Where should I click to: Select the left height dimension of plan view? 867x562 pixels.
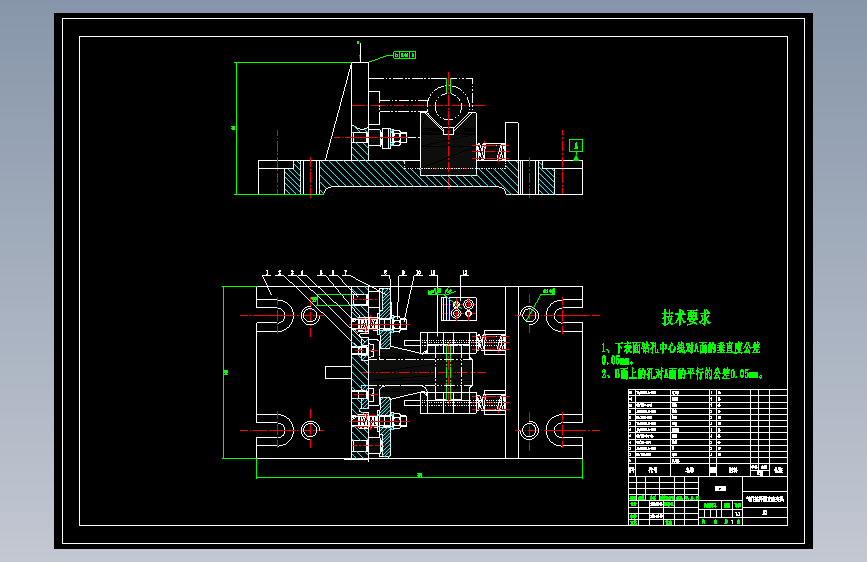coord(225,372)
